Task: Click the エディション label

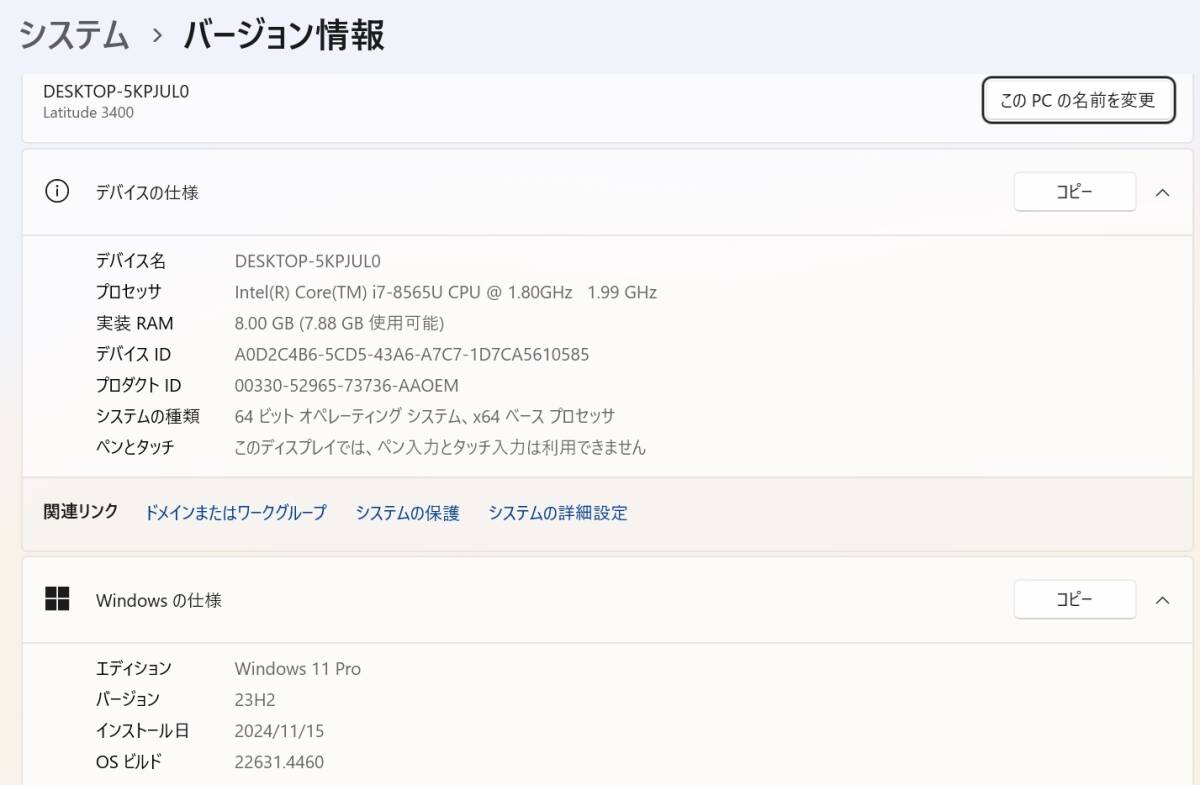Action: click(x=133, y=668)
